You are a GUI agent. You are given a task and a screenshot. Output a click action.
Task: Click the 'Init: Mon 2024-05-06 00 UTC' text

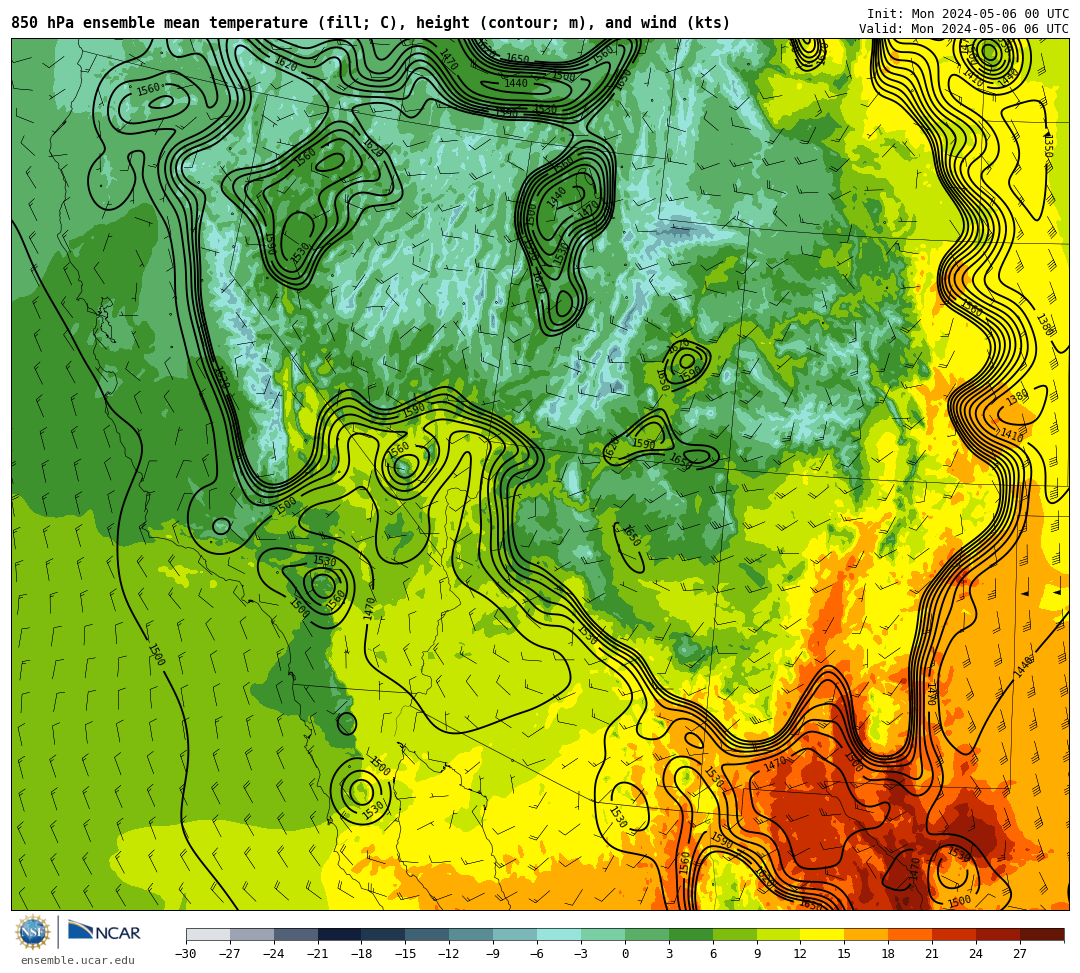[x=968, y=14]
